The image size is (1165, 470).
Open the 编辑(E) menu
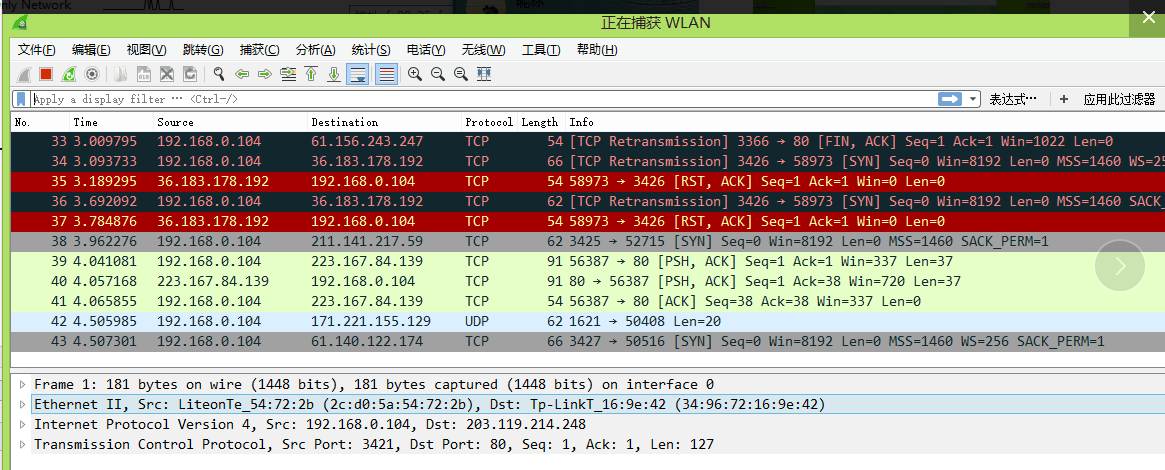coord(91,50)
